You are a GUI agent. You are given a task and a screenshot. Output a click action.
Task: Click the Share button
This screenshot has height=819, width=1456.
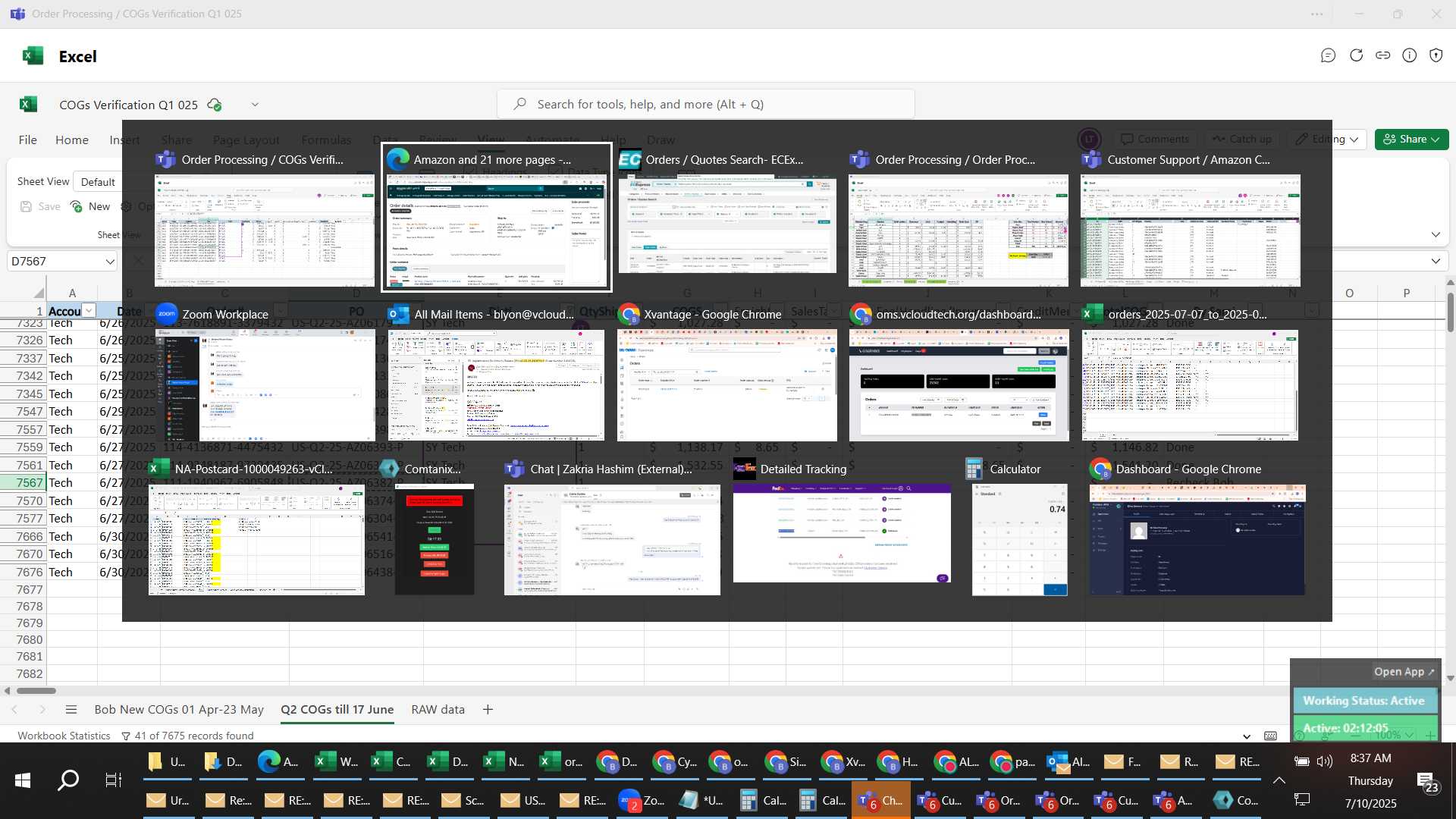[1411, 140]
